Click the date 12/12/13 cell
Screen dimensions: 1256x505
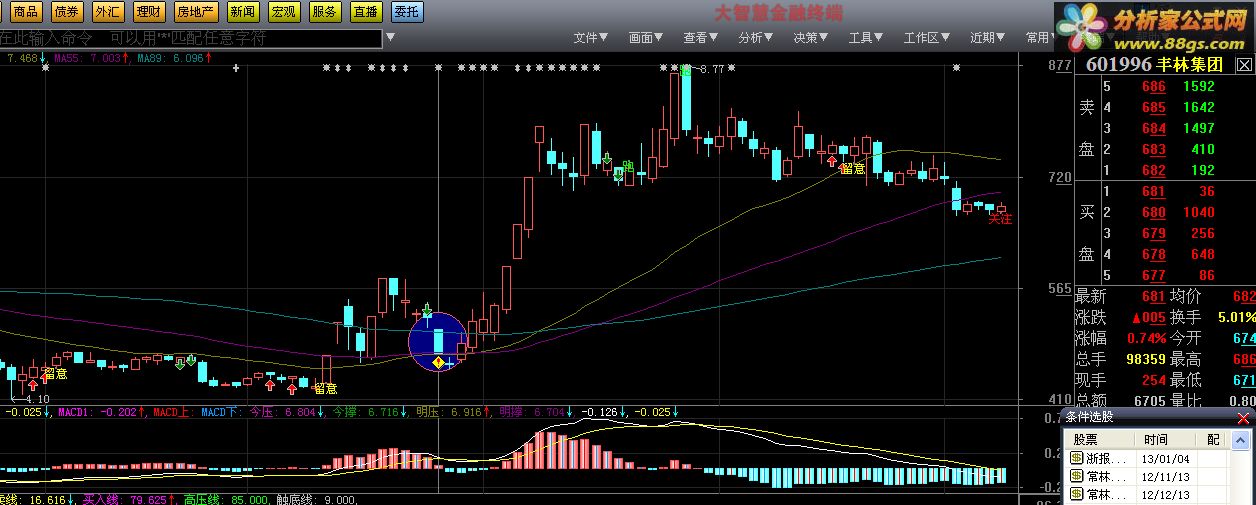click(x=1167, y=494)
